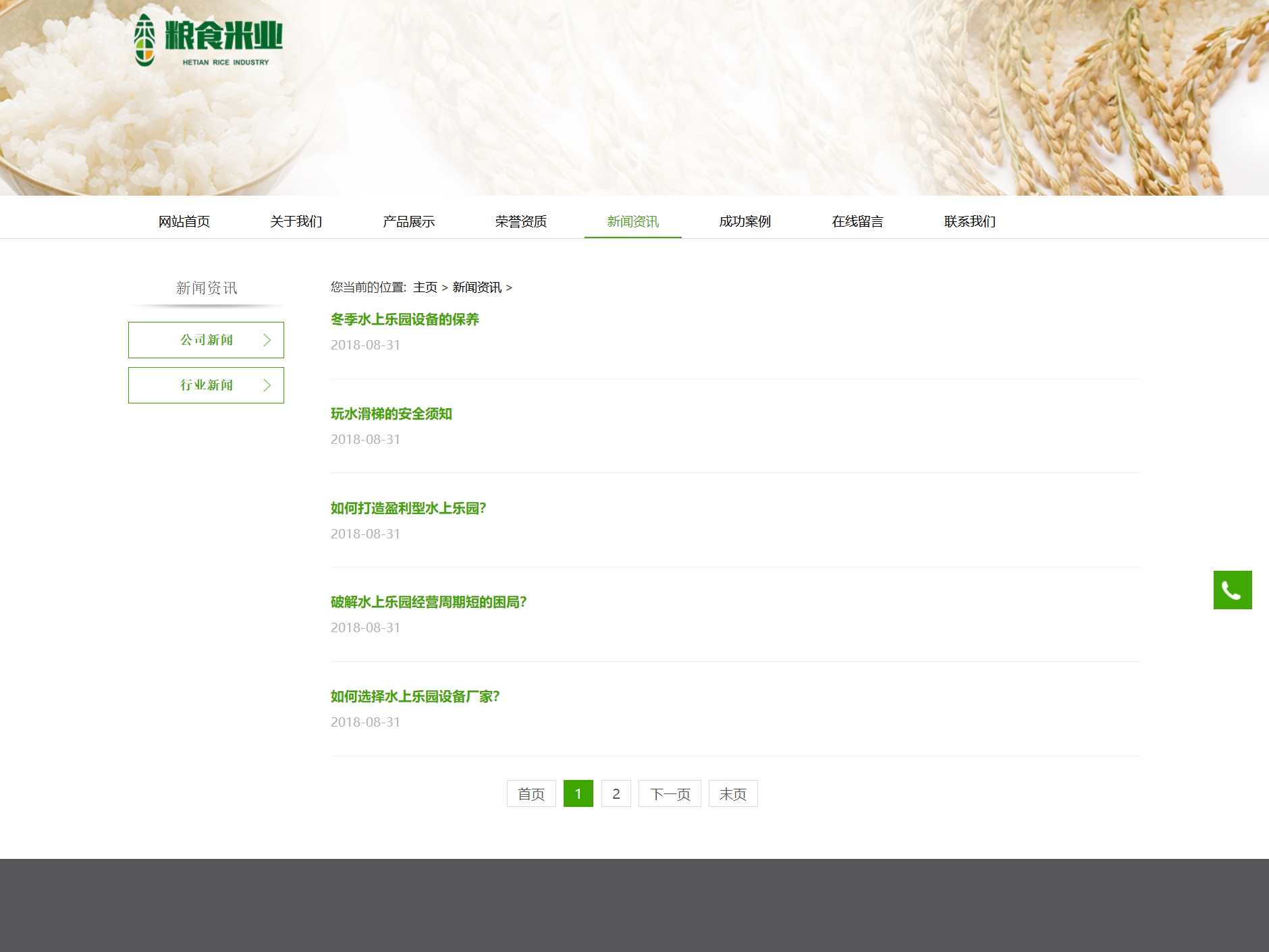
Task: Expand the 公司新闻 sidebar arrow
Action: point(267,340)
